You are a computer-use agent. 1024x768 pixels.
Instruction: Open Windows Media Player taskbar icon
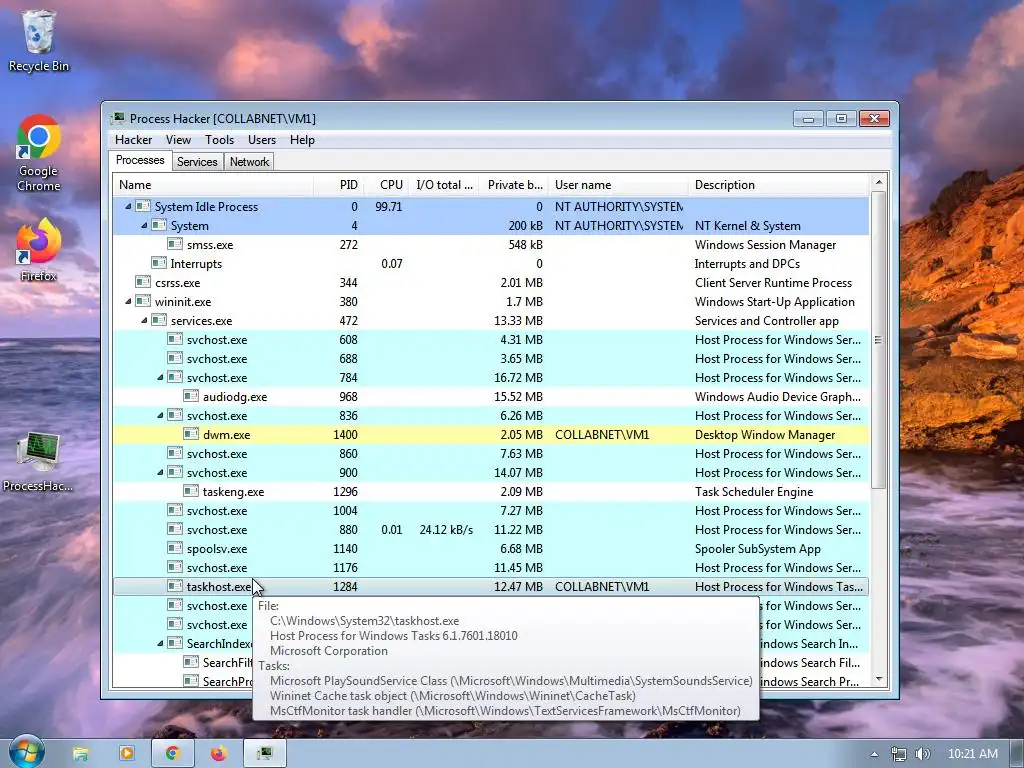point(127,754)
